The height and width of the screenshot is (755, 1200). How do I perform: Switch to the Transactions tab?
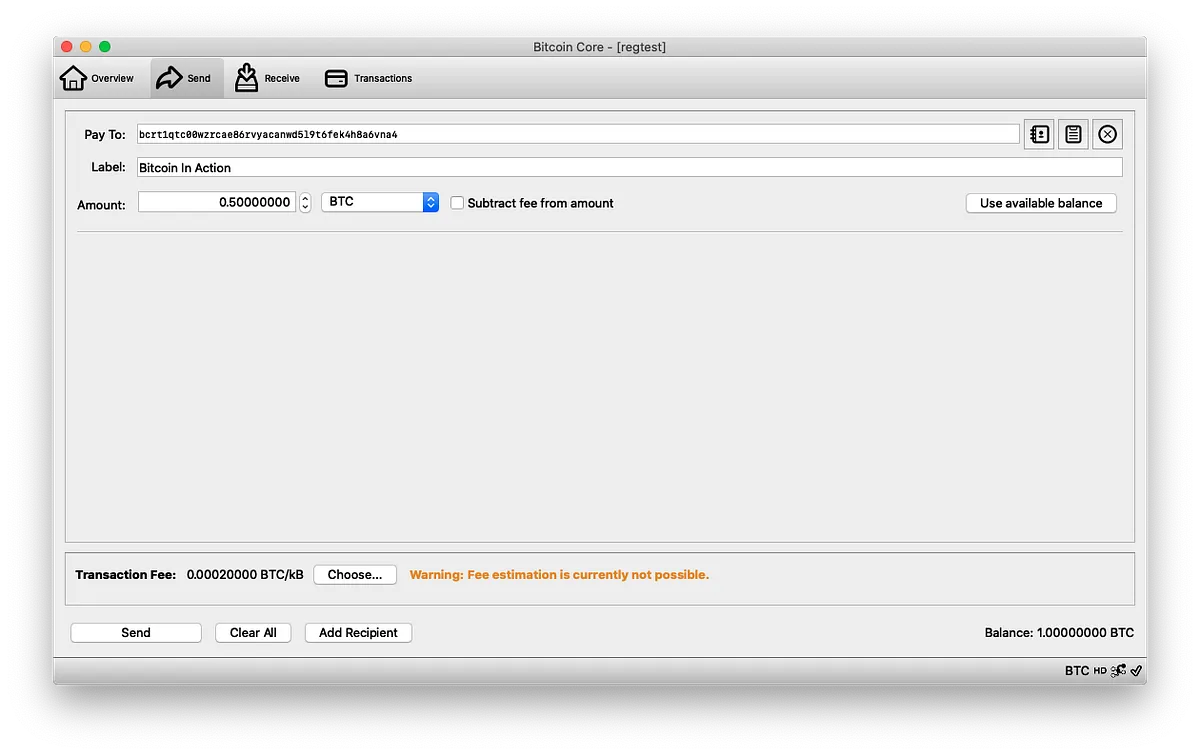tap(369, 77)
